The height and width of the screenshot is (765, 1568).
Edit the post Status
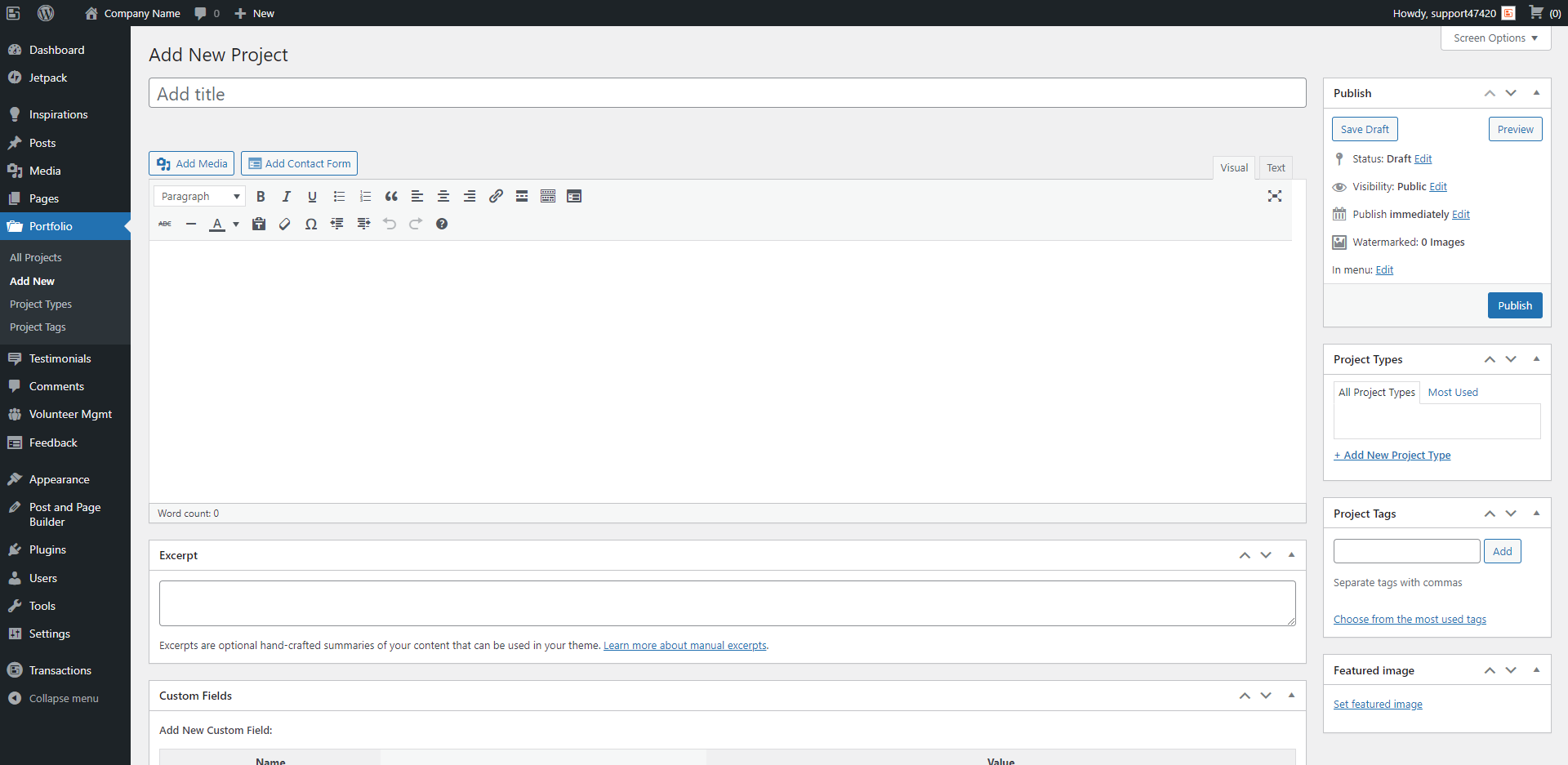[1423, 159]
